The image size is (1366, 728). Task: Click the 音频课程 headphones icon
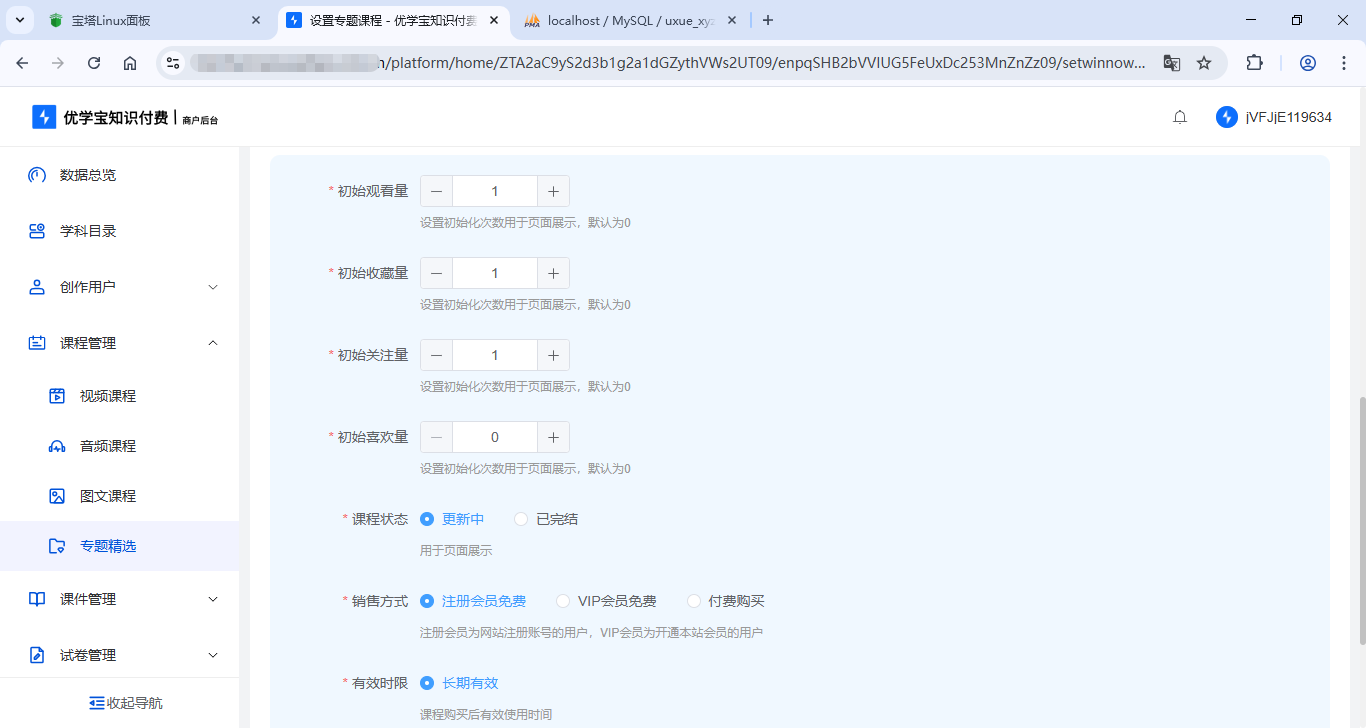[x=57, y=445]
